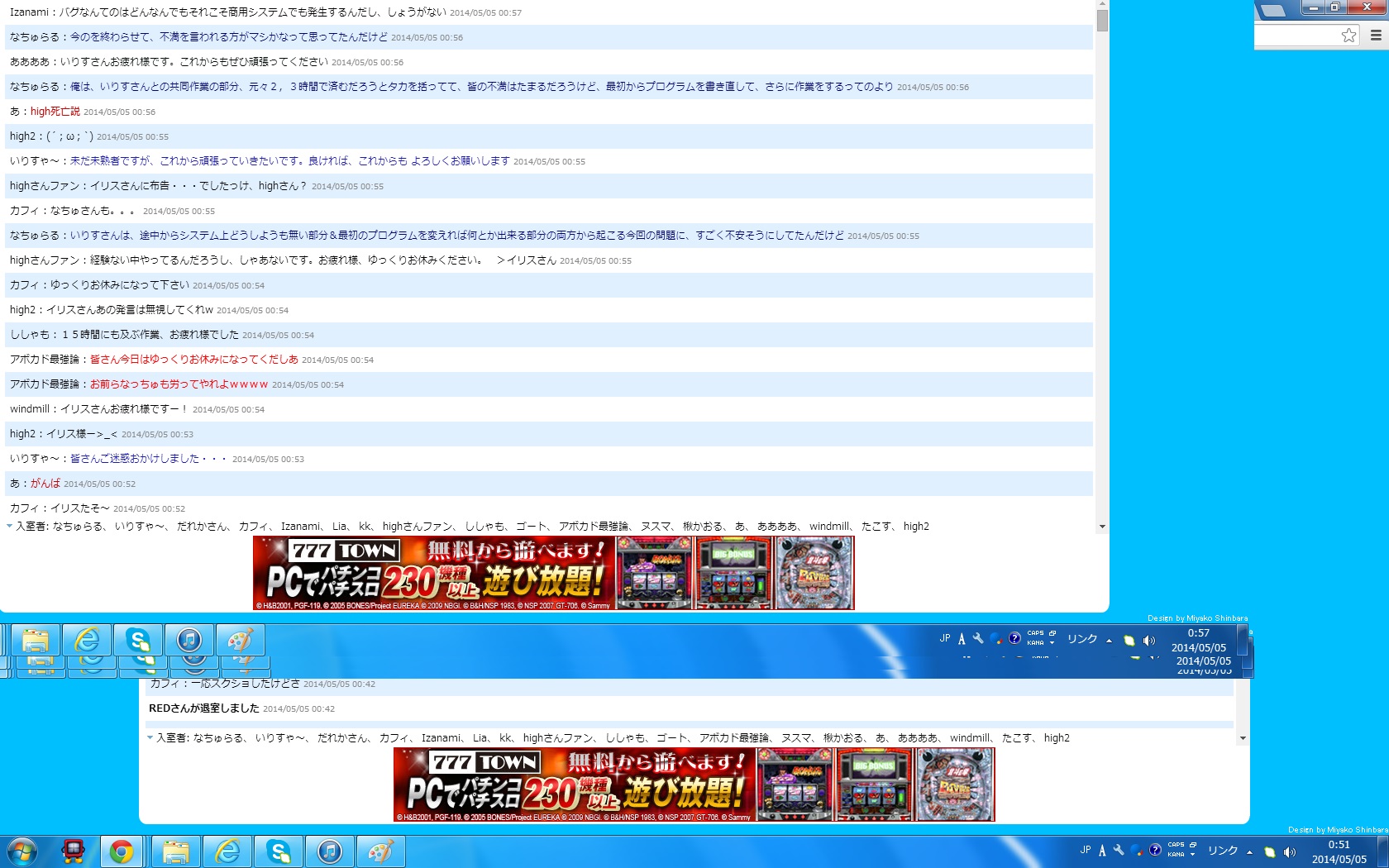Open Paint from the bottom taskbar
Image resolution: width=1389 pixels, height=868 pixels.
381,851
